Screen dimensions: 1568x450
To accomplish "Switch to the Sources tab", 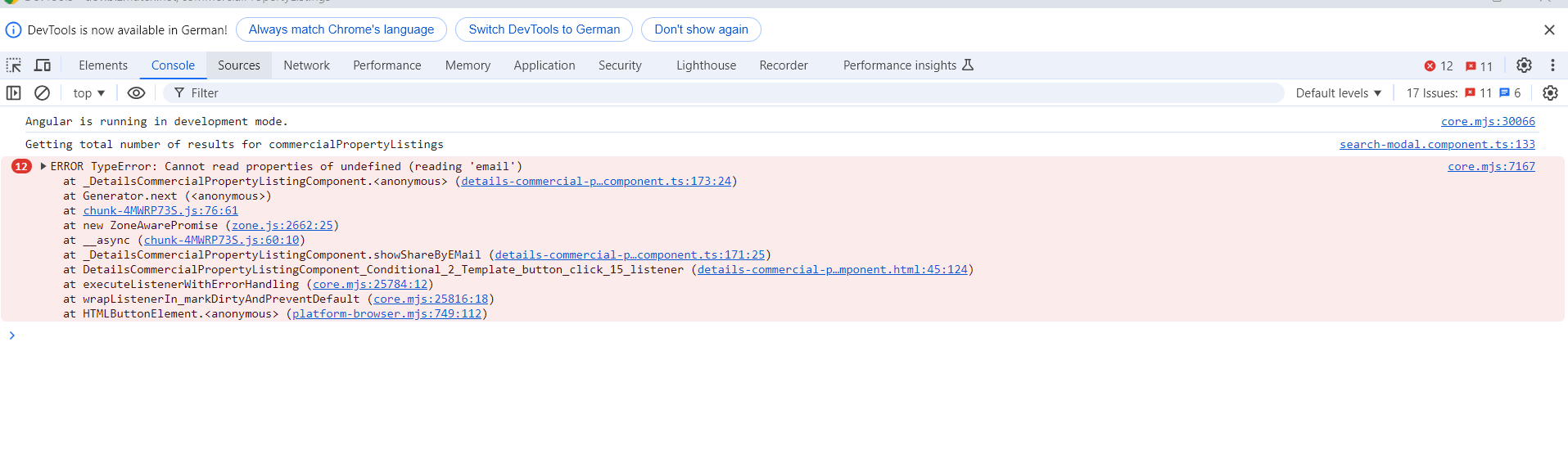I will (238, 65).
